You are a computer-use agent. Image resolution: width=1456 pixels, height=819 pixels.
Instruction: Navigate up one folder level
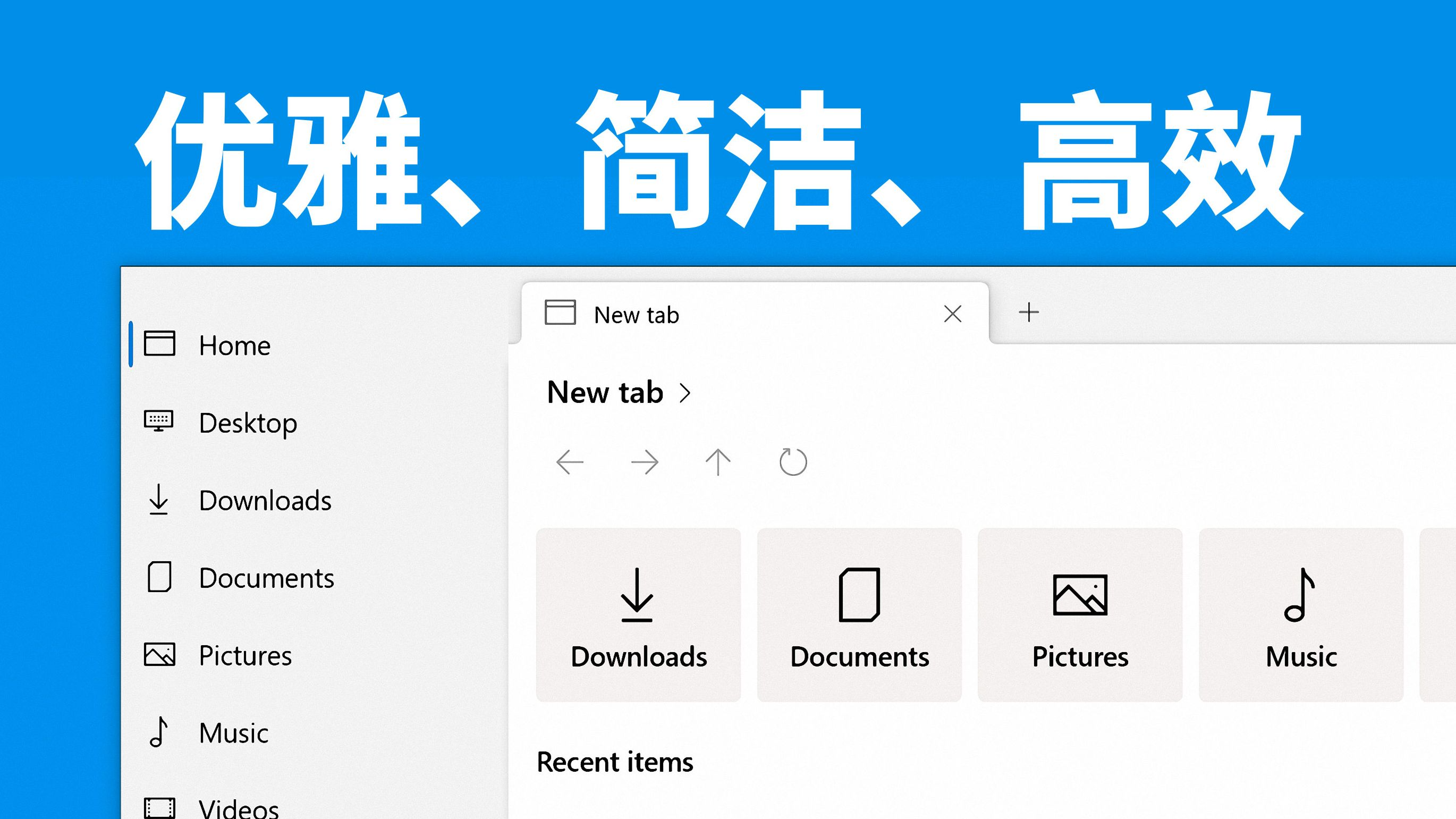click(x=718, y=462)
